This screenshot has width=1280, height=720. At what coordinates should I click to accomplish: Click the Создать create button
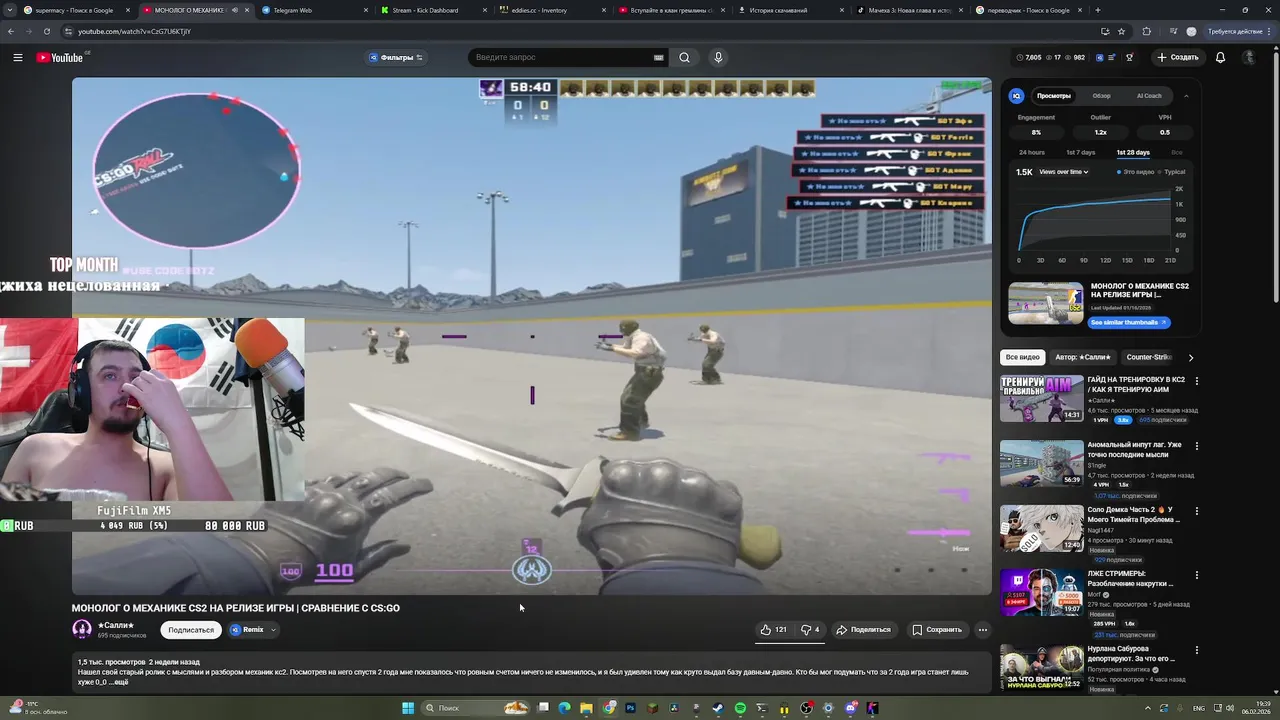1177,57
